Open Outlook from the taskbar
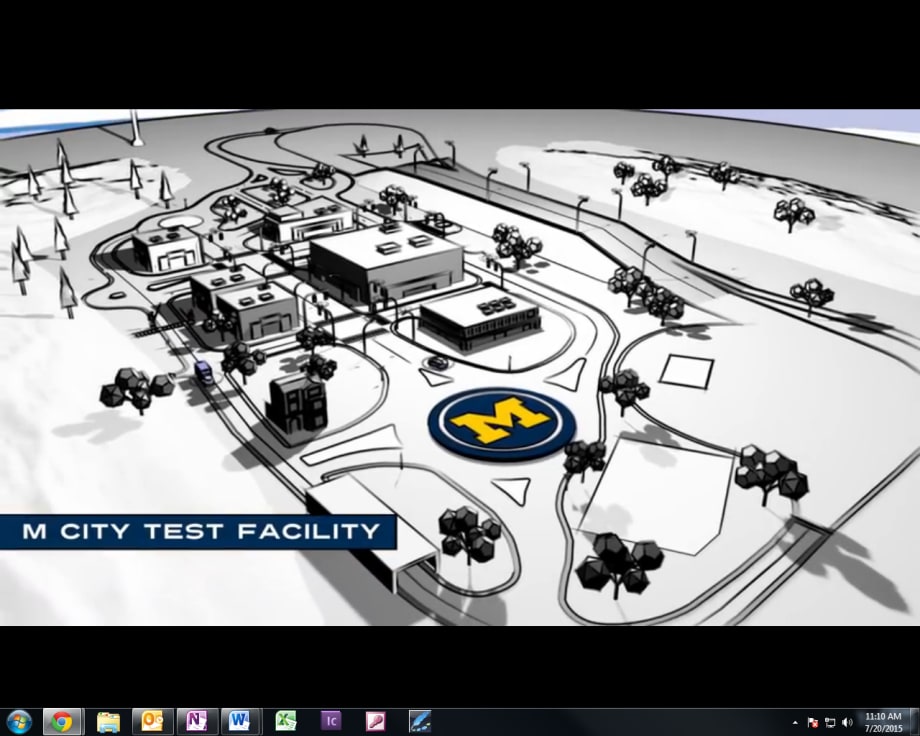This screenshot has height=736, width=920. tap(153, 721)
